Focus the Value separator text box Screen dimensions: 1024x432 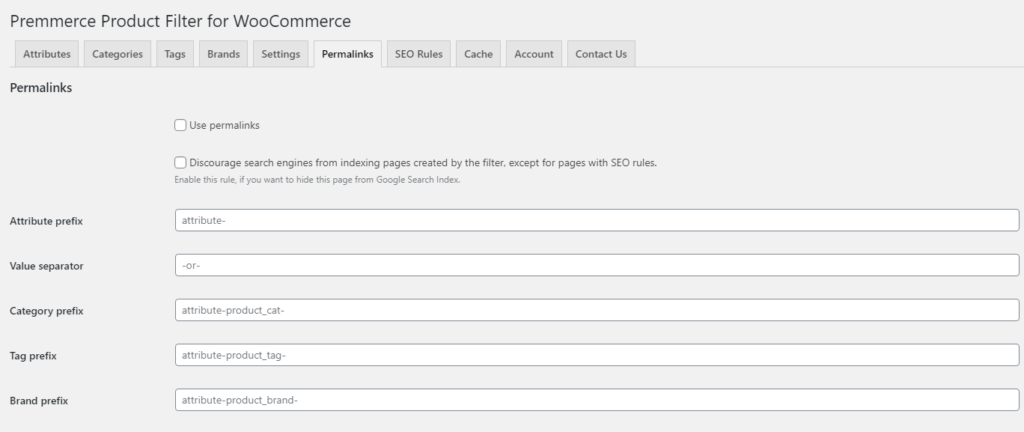pos(597,266)
